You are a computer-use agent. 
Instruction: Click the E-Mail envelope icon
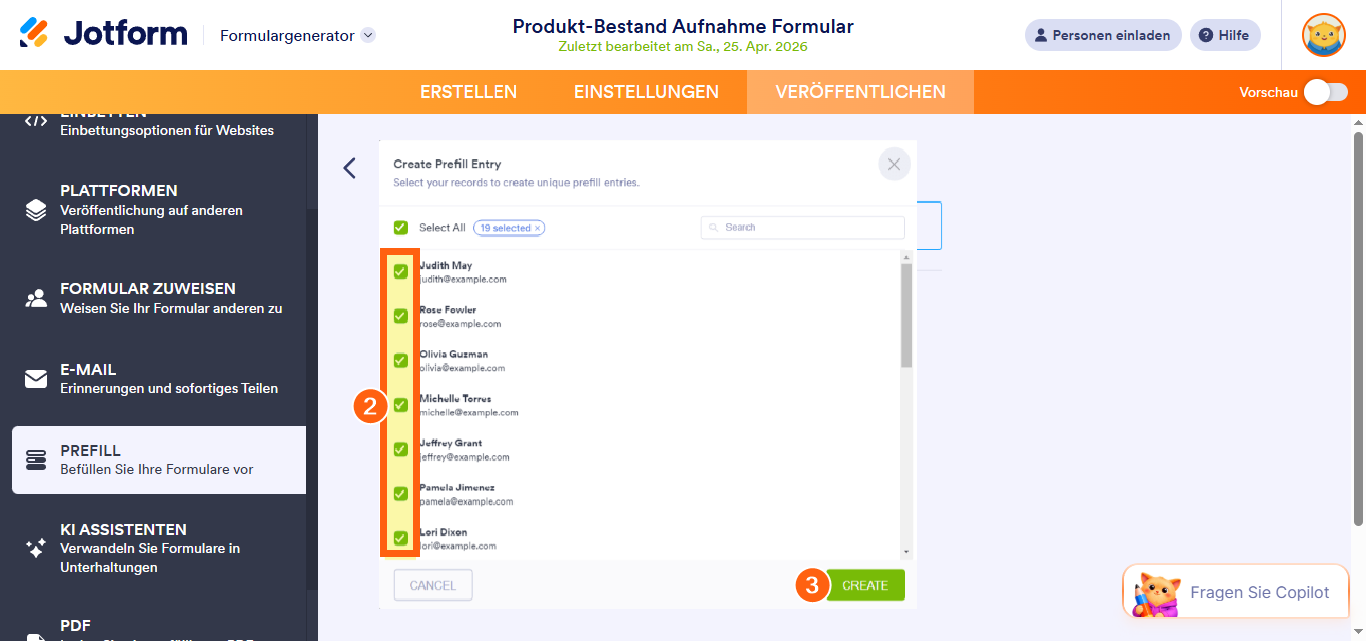(36, 379)
